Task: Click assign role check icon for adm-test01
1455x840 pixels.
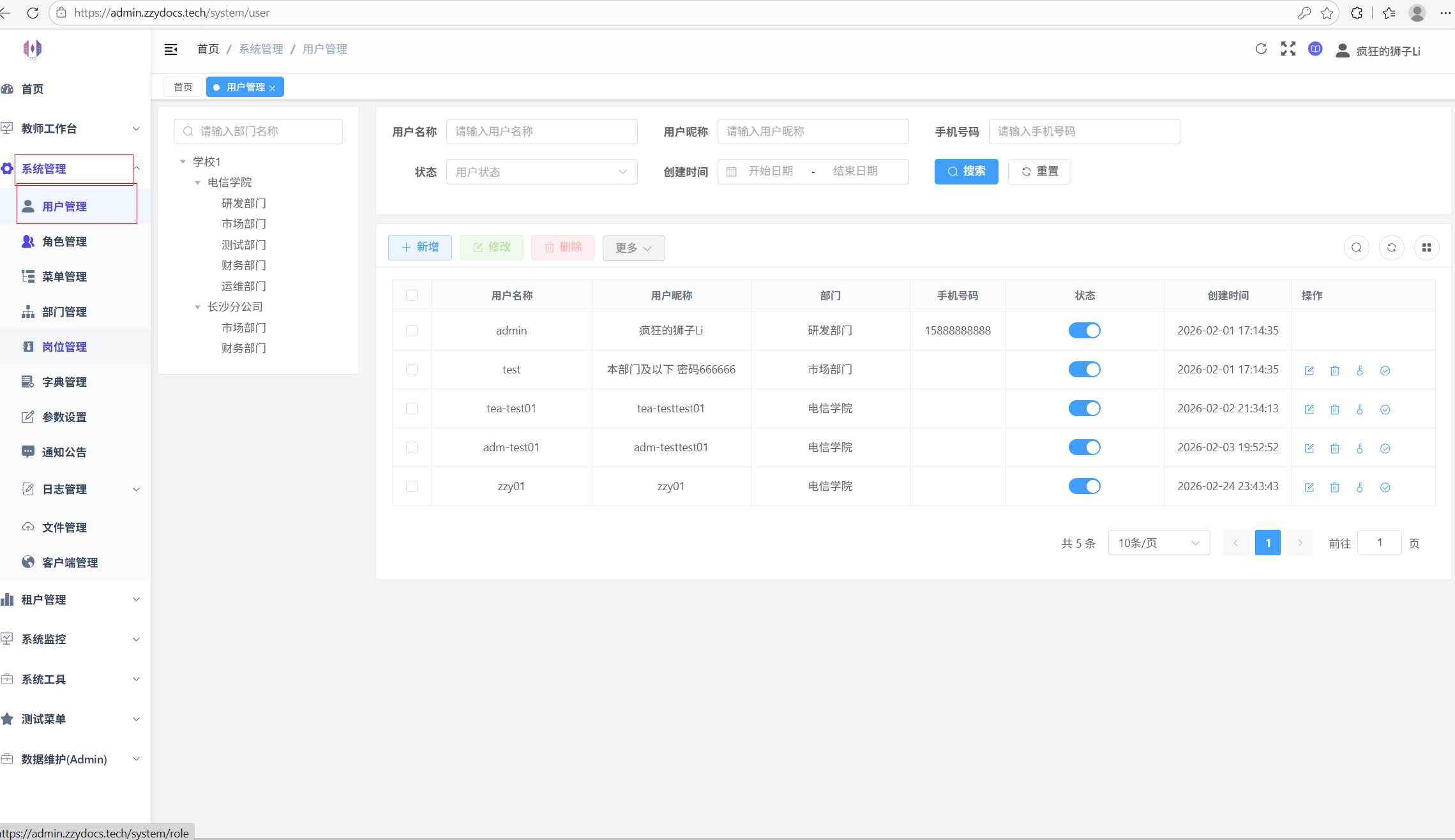Action: pyautogui.click(x=1385, y=448)
